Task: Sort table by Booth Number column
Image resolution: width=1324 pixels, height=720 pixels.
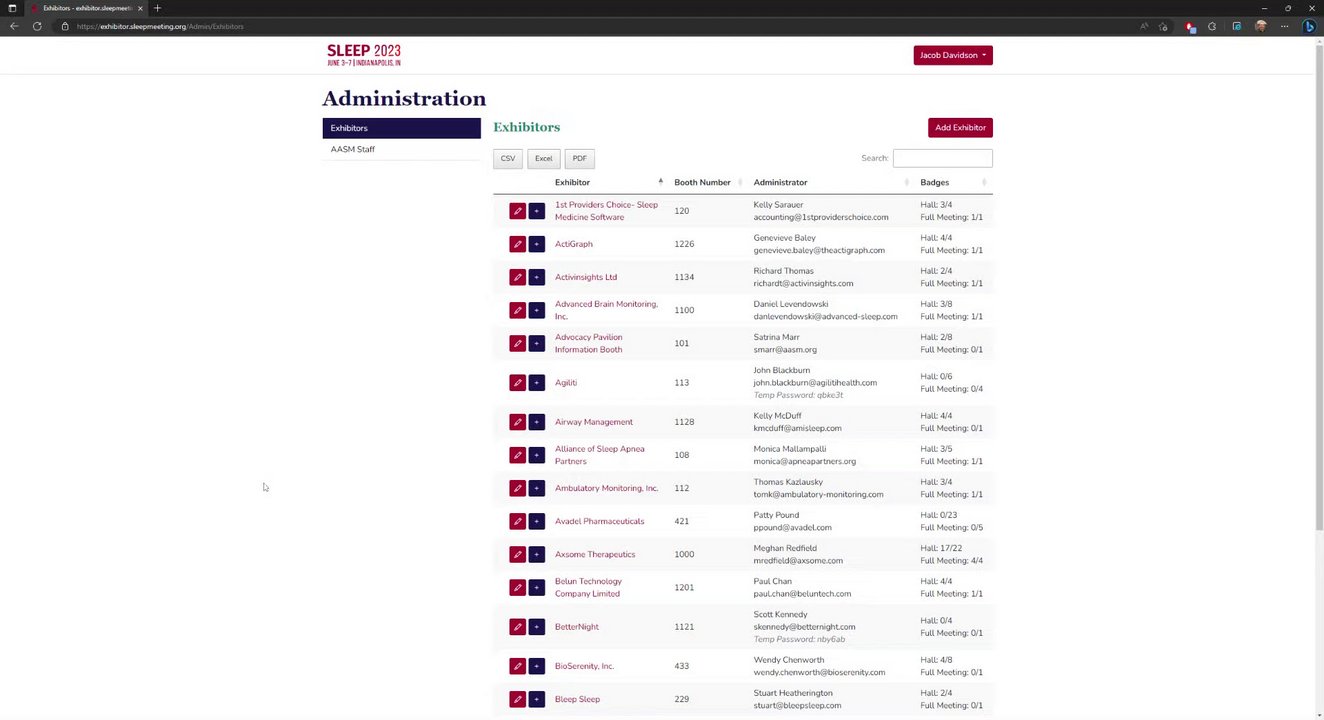Action: tap(702, 182)
